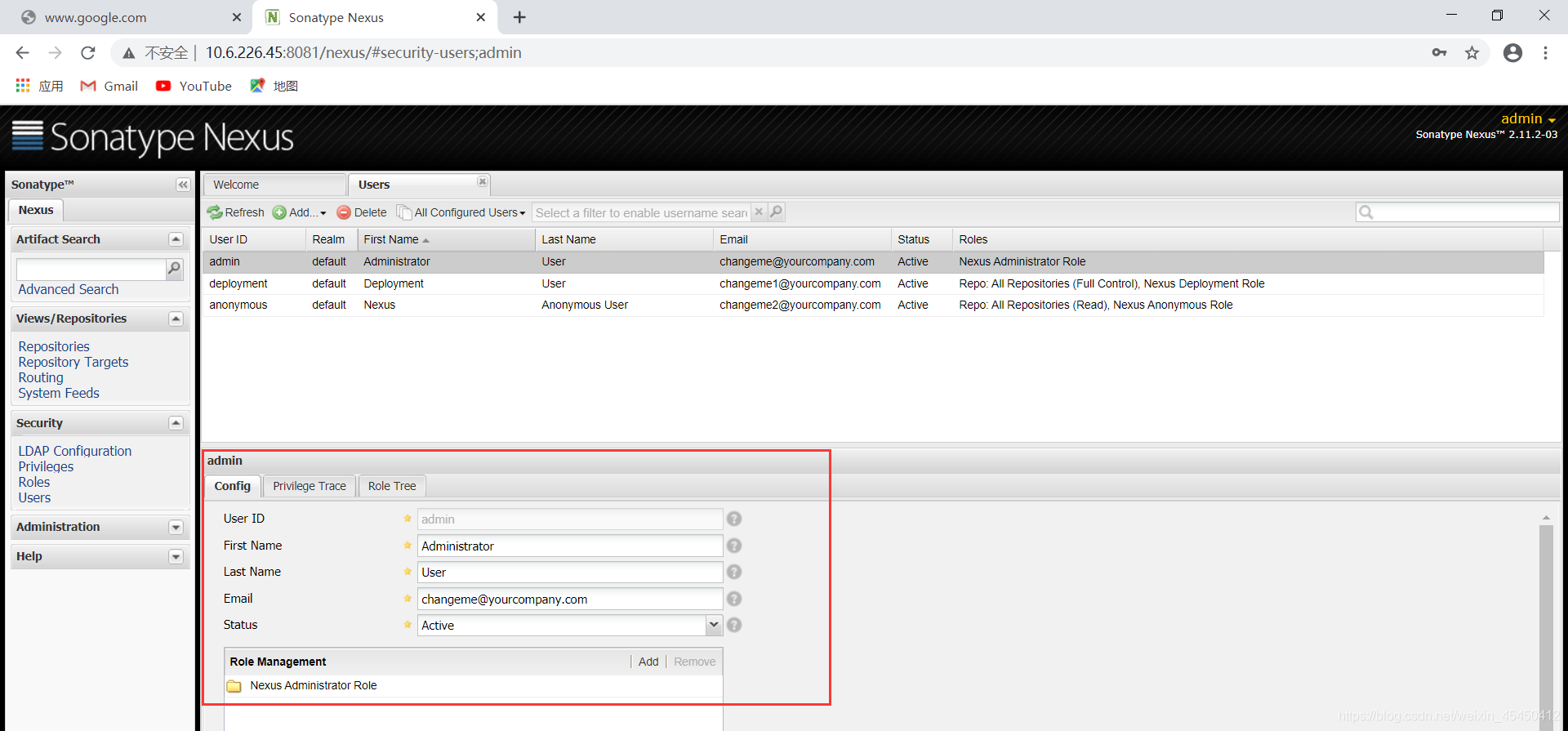The width and height of the screenshot is (1568, 731).
Task: Collapse the Artifact Search panel
Action: coord(176,239)
